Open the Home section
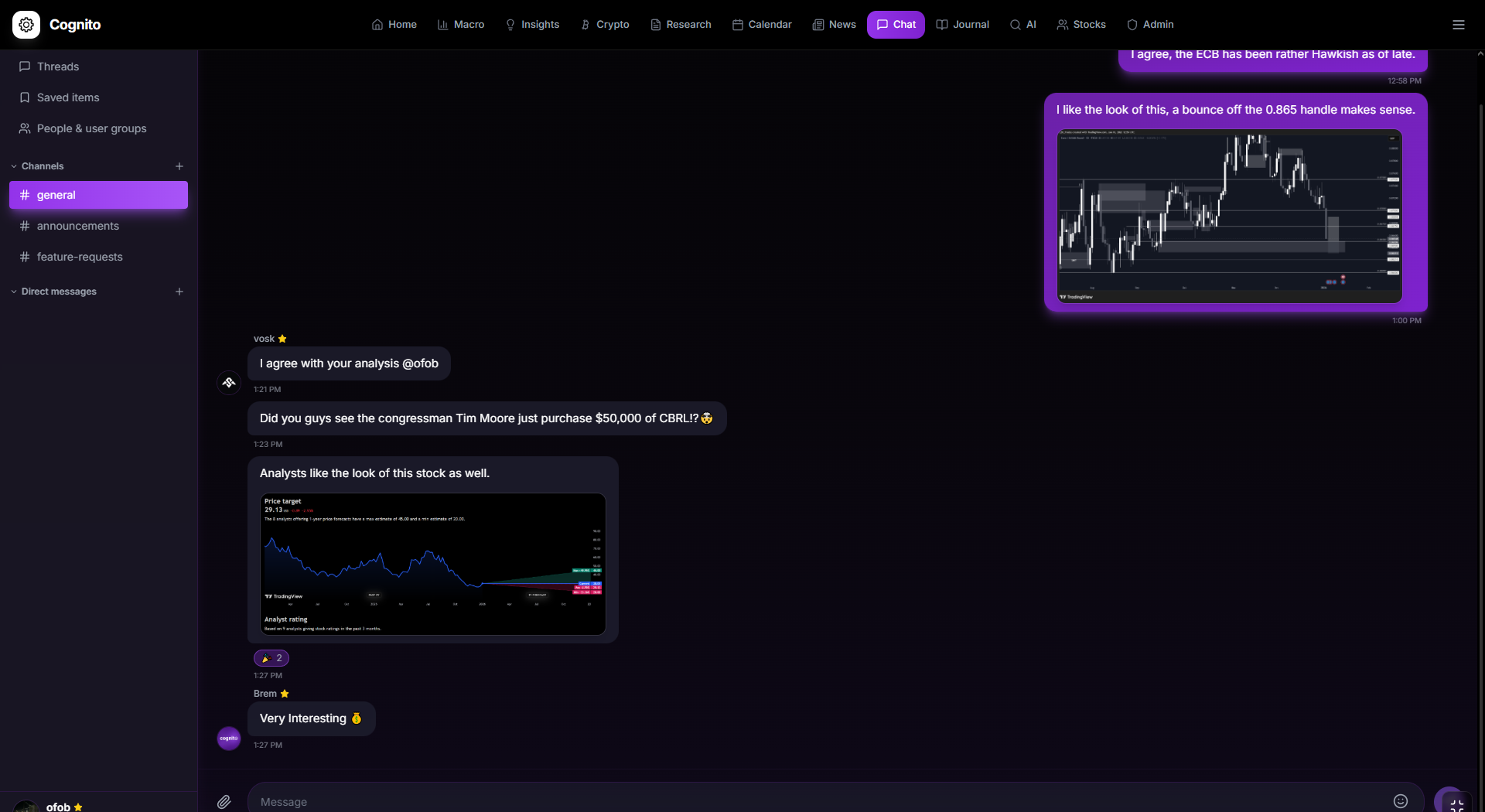Screen dimensions: 1485x812 pyautogui.click(x=394, y=24)
